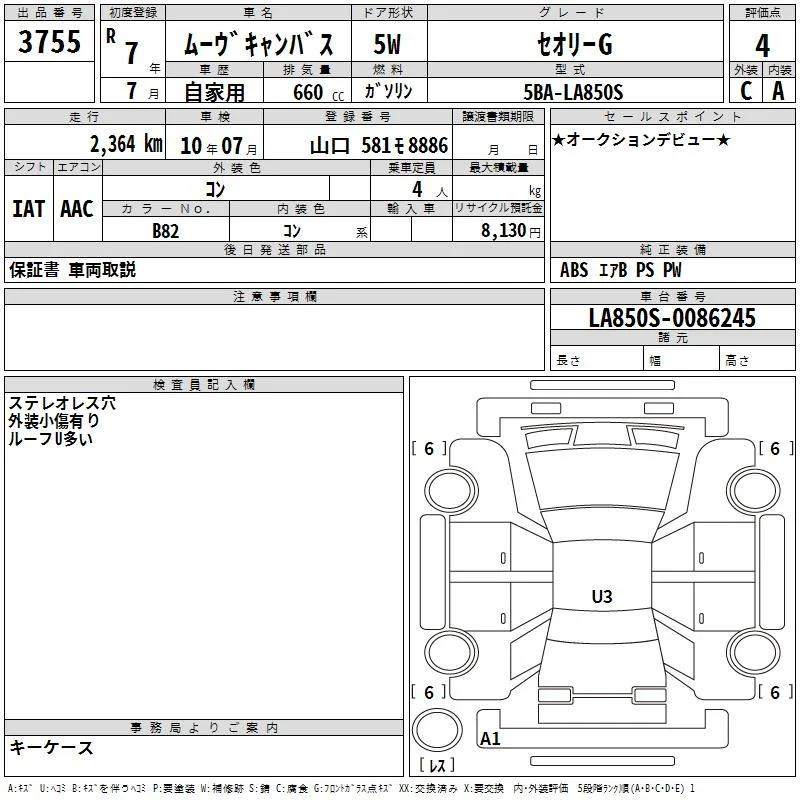
Task: Click front-right tire wheel in diagram
Action: (754, 491)
